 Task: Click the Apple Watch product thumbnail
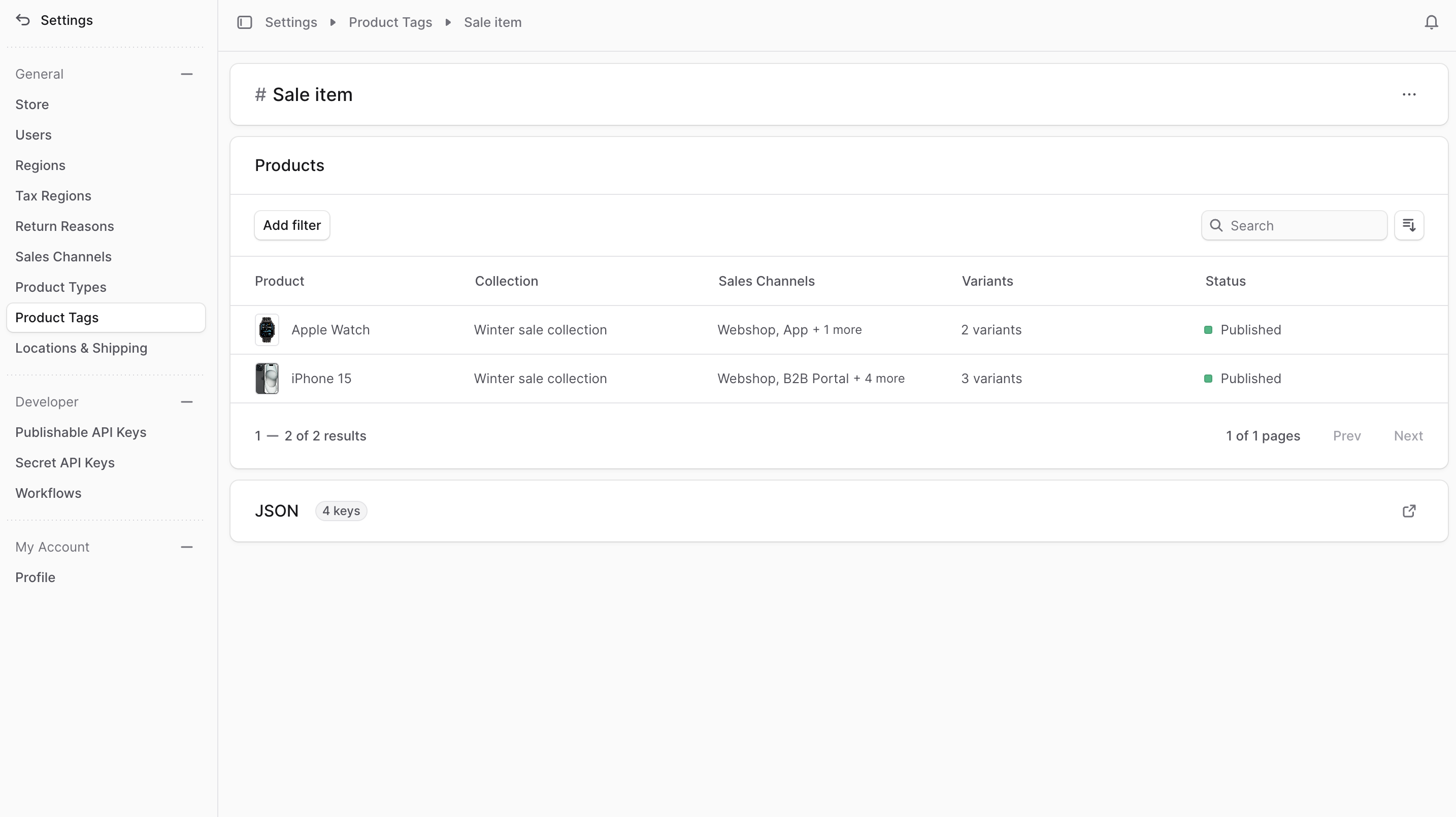click(267, 330)
